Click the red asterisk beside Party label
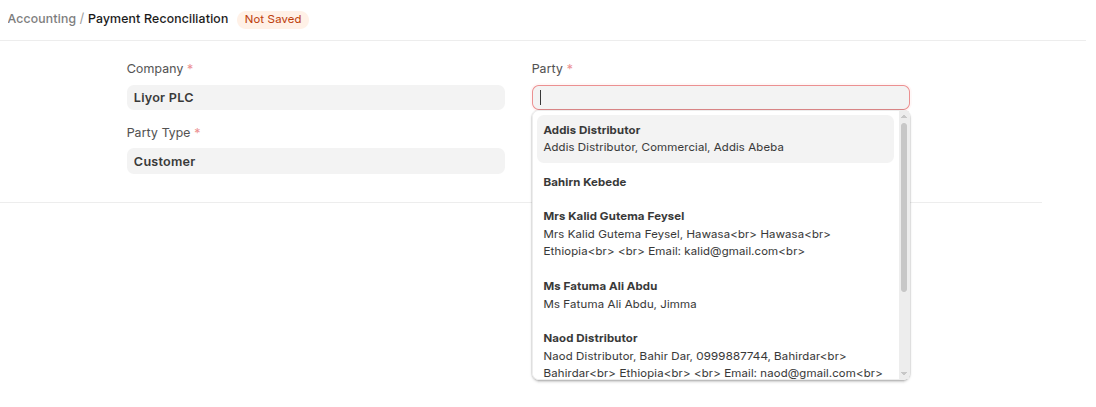The width and height of the screenshot is (1096, 407). (x=570, y=69)
